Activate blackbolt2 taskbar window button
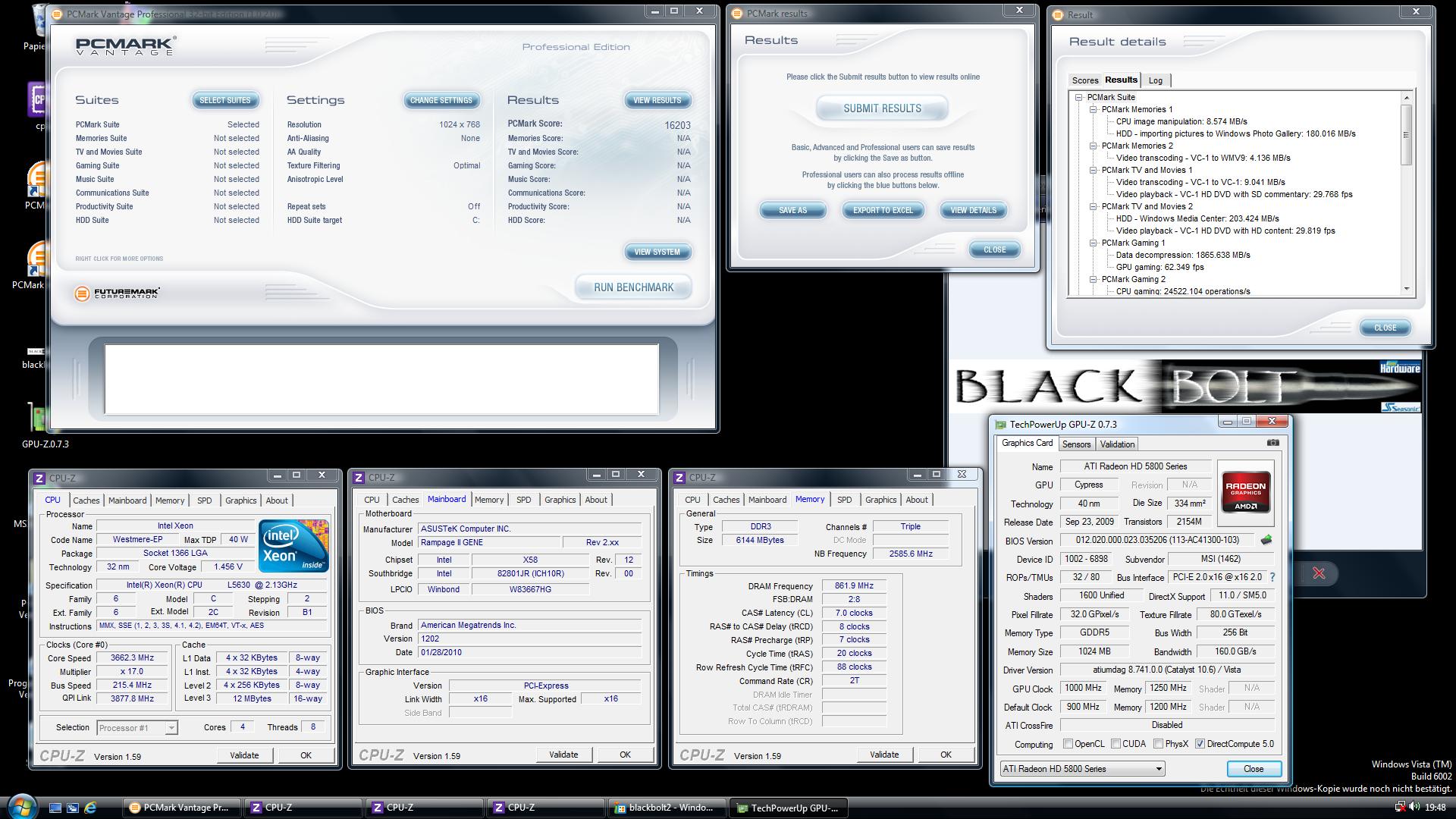The image size is (1456, 819). [x=667, y=808]
